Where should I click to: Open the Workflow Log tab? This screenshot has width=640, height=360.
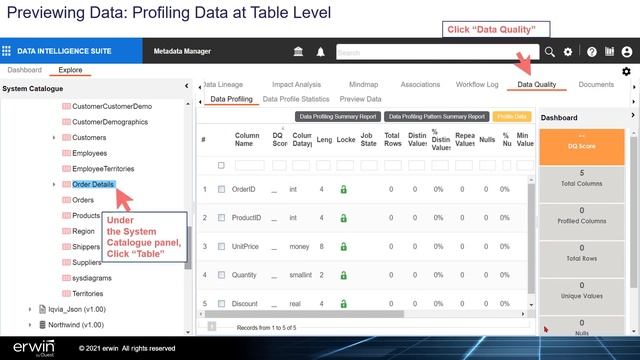(x=477, y=84)
